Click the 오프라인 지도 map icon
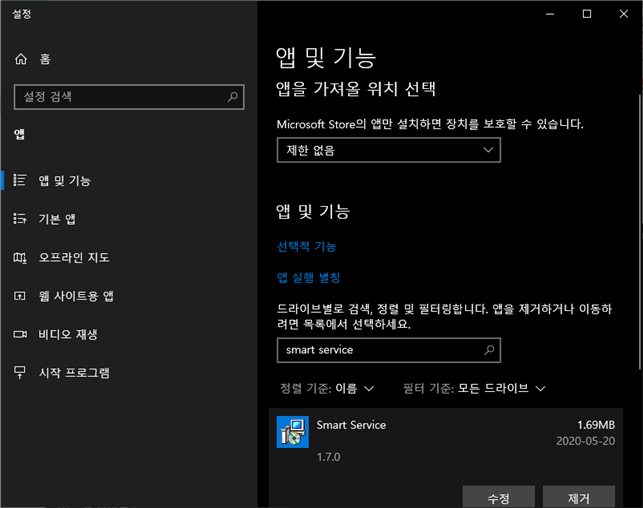This screenshot has height=508, width=643. [20, 257]
